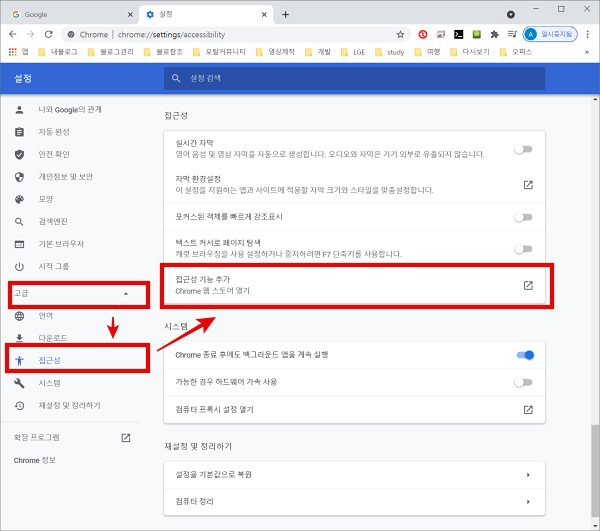The width and height of the screenshot is (600, 531).
Task: Open the 블로그관리 bookmark folder
Action: [111, 52]
